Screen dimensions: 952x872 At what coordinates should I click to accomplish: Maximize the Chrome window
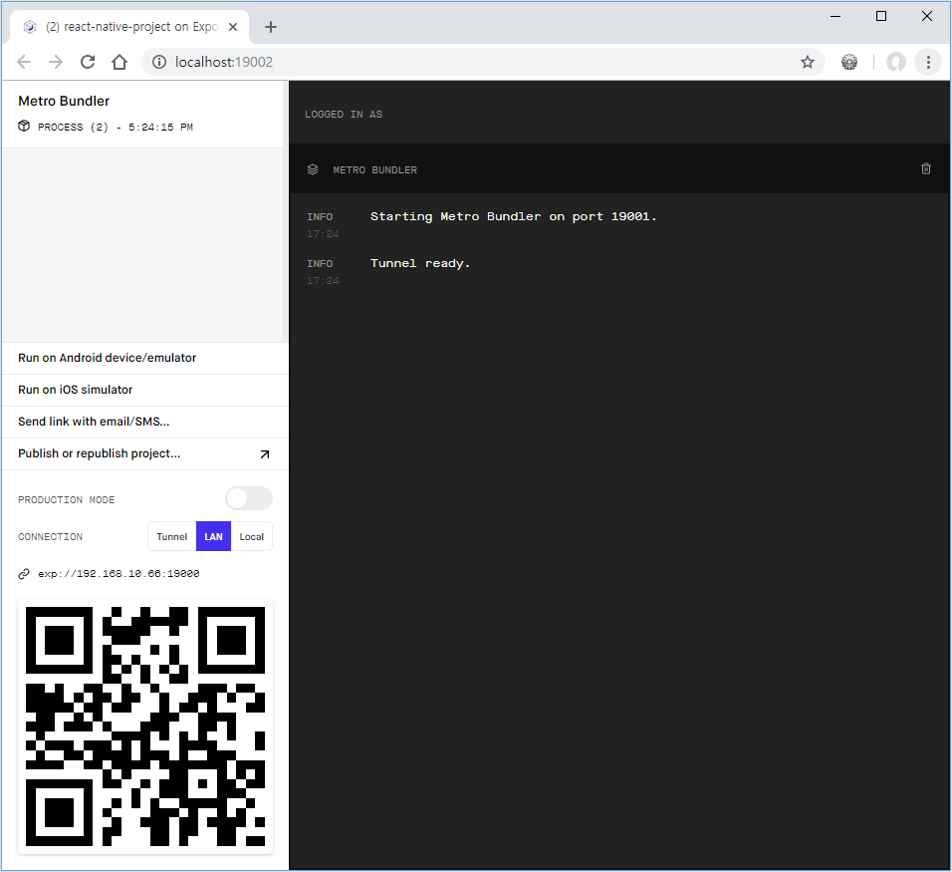pyautogui.click(x=881, y=16)
